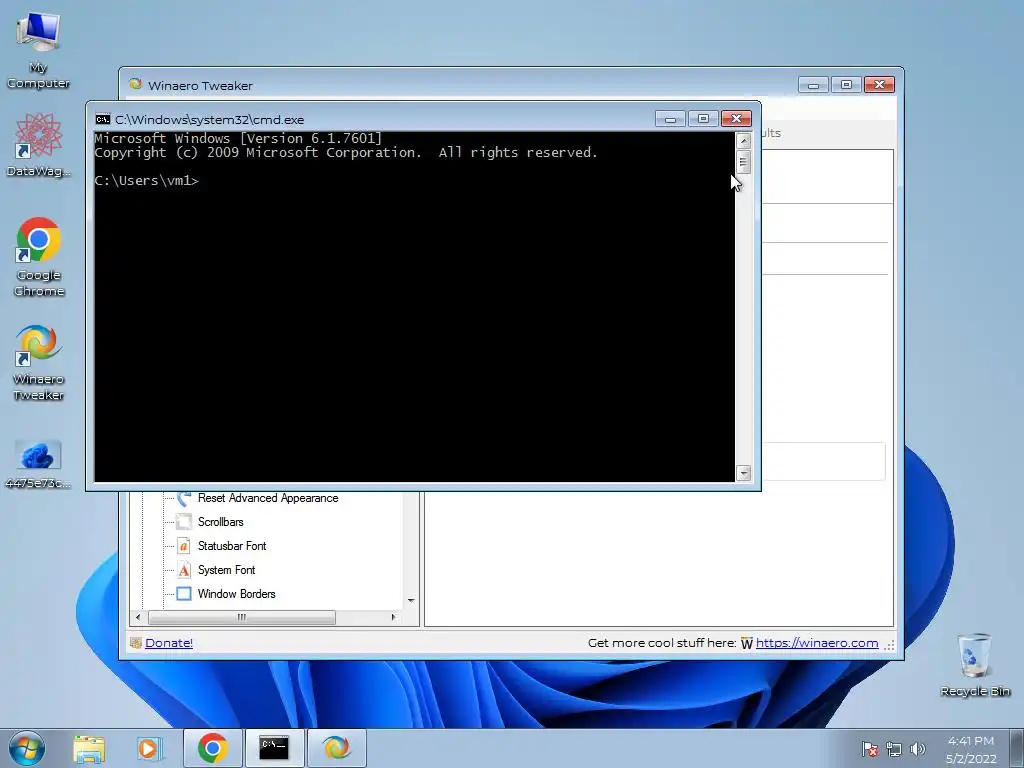Click the Winaero window resize grip
This screenshot has height=768, width=1024.
pos(889,645)
